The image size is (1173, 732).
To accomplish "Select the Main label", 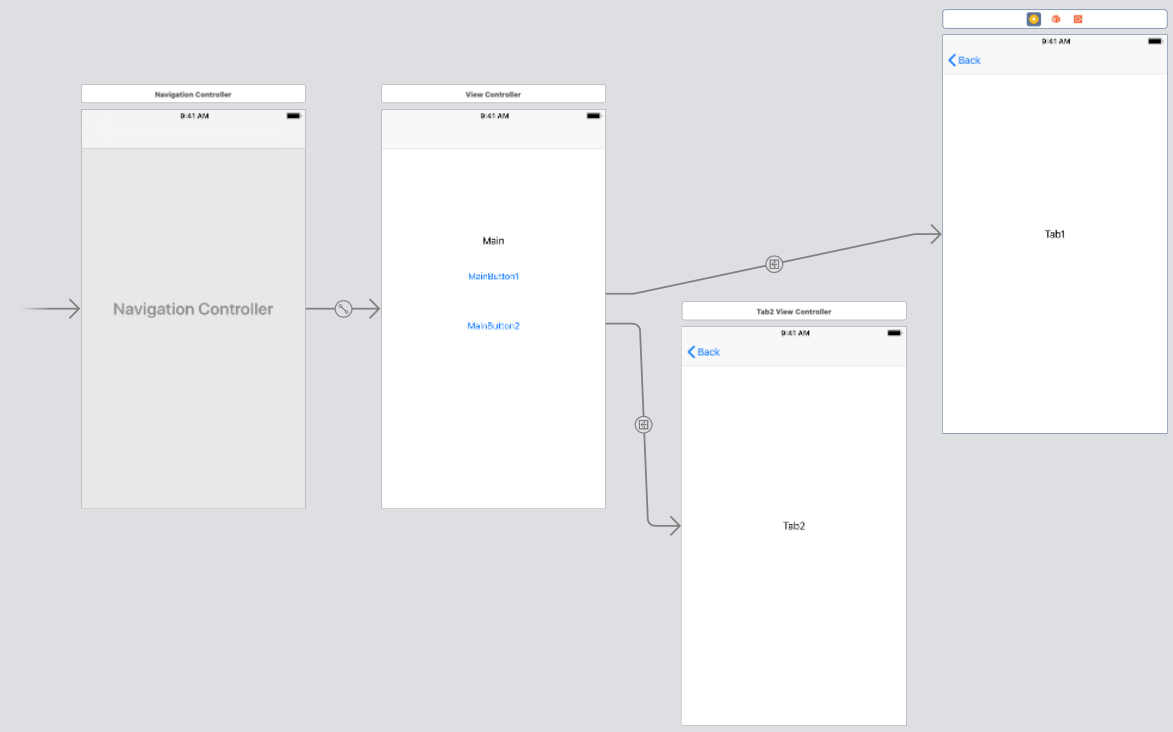I will 493,240.
